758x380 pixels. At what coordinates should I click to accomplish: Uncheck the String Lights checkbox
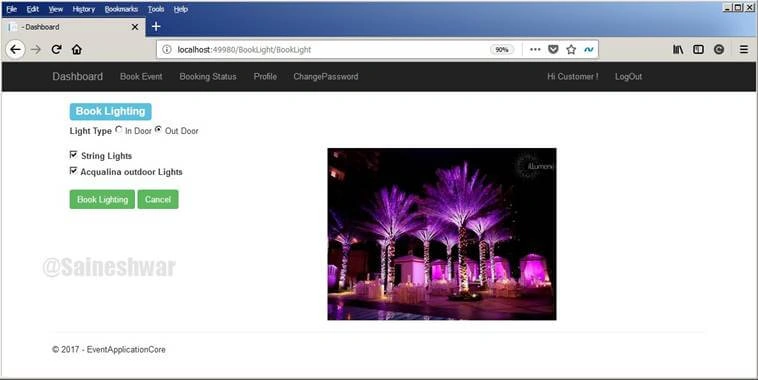[73, 155]
